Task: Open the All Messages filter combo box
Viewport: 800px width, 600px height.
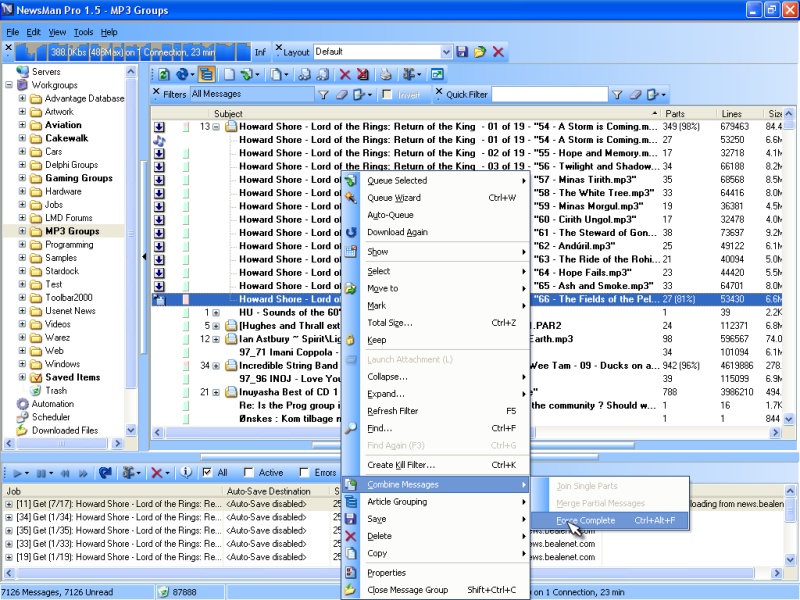Action: 253,94
